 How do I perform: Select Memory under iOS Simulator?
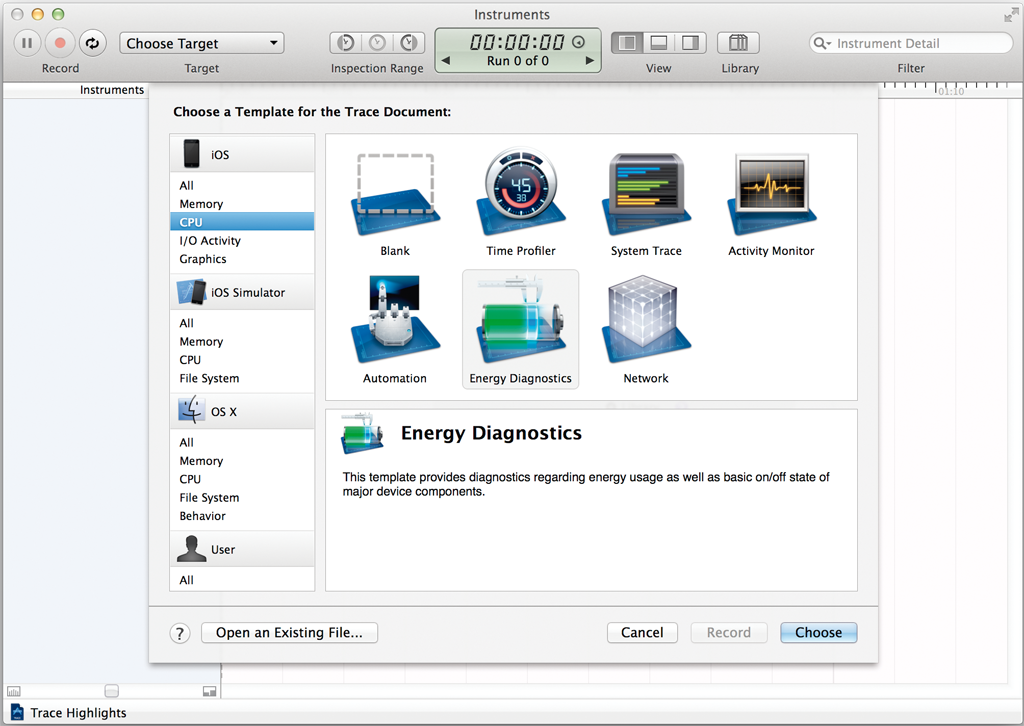[x=242, y=341]
